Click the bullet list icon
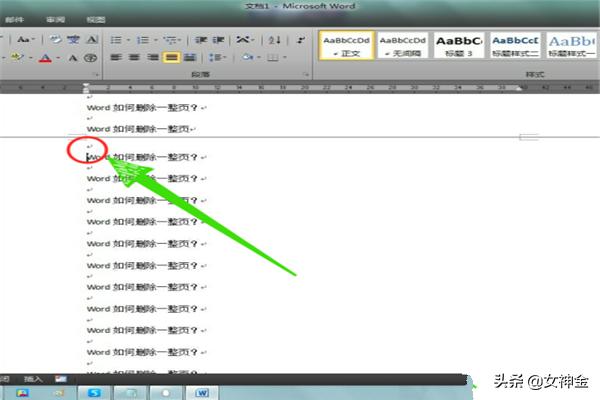The image size is (600, 400). pyautogui.click(x=116, y=39)
